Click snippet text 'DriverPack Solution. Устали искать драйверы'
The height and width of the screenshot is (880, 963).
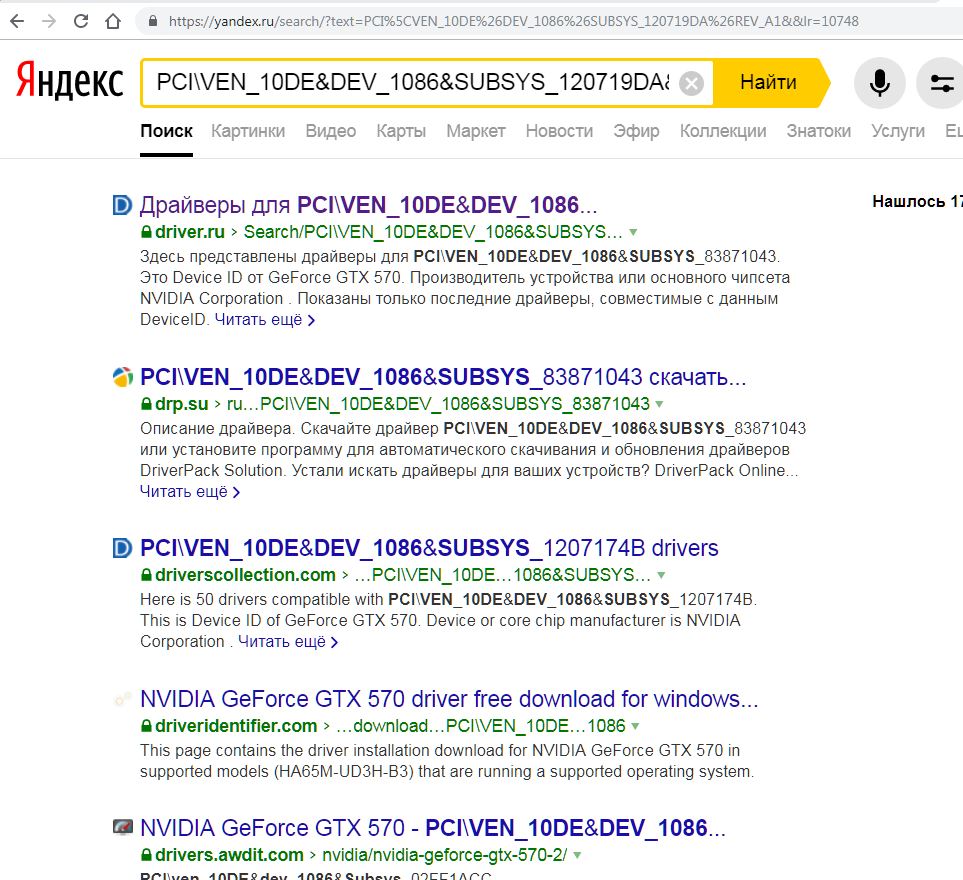click(394, 470)
